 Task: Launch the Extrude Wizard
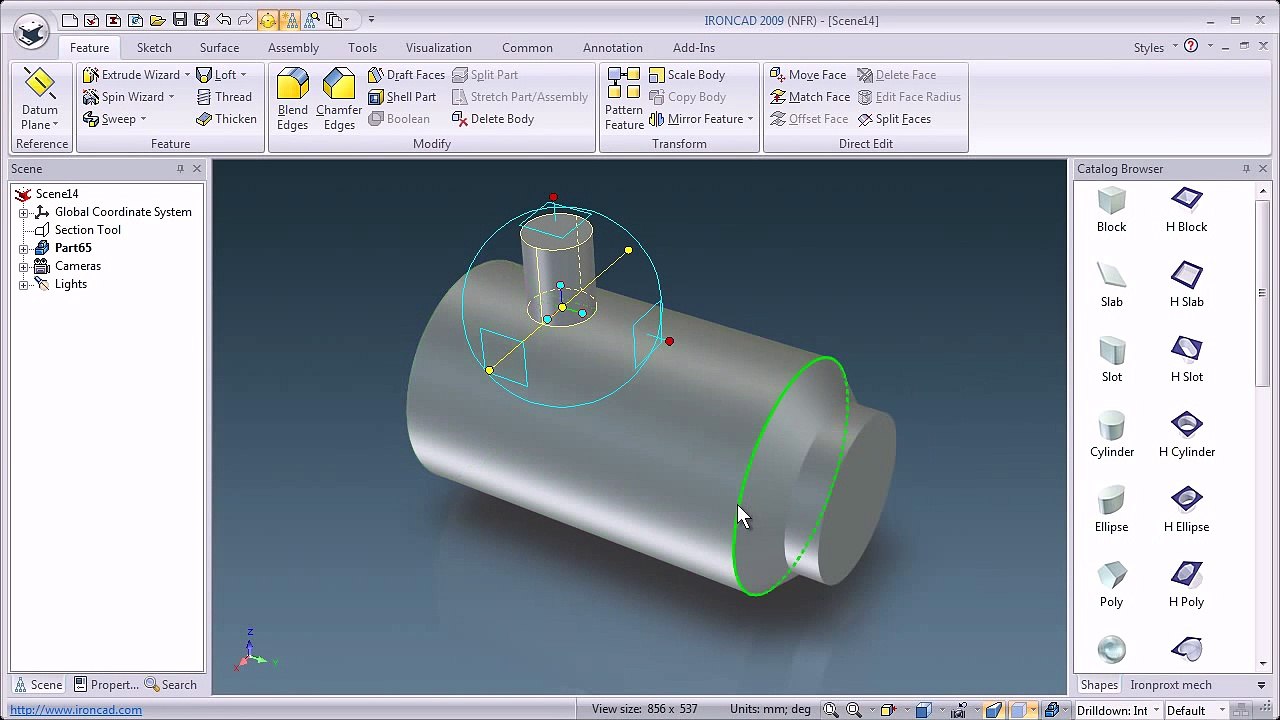click(132, 75)
